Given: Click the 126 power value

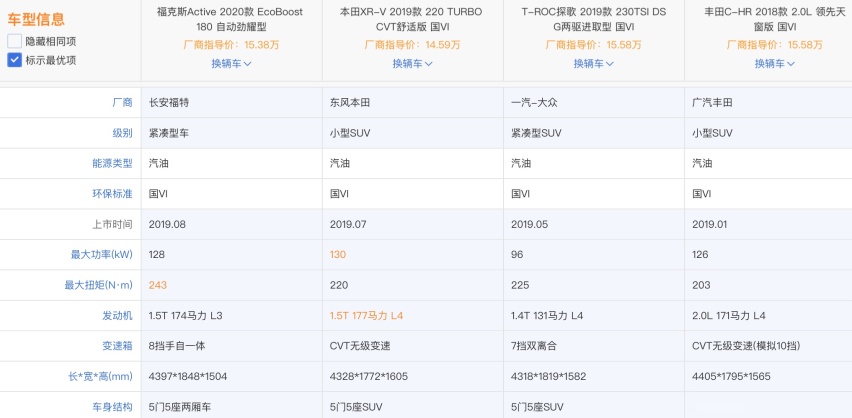Looking at the screenshot, I should (700, 254).
